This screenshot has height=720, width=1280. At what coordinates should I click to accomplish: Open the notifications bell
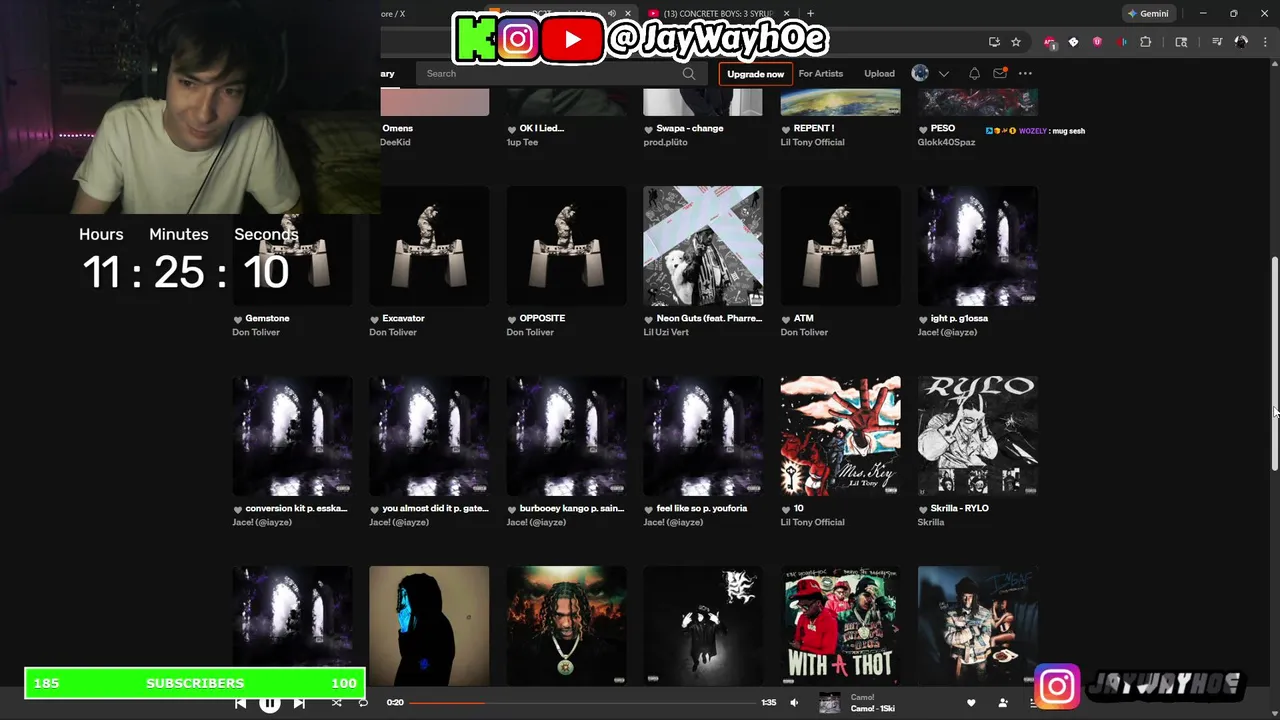[974, 73]
